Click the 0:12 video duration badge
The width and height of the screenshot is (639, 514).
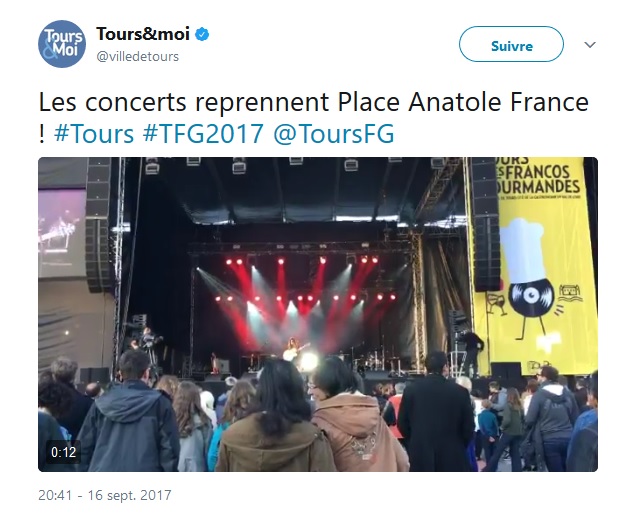pos(64,452)
